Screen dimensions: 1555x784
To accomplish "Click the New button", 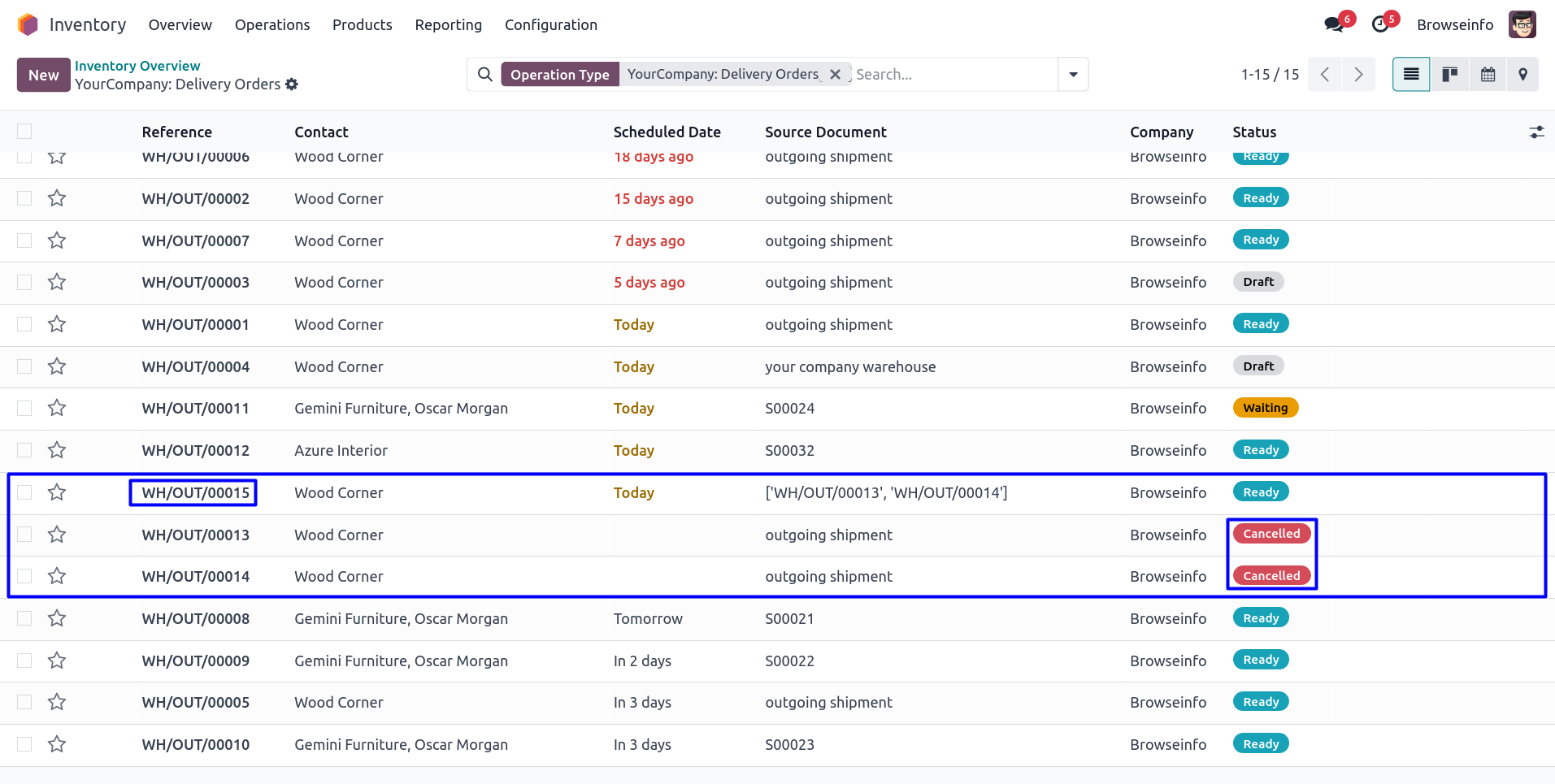I will pos(43,75).
